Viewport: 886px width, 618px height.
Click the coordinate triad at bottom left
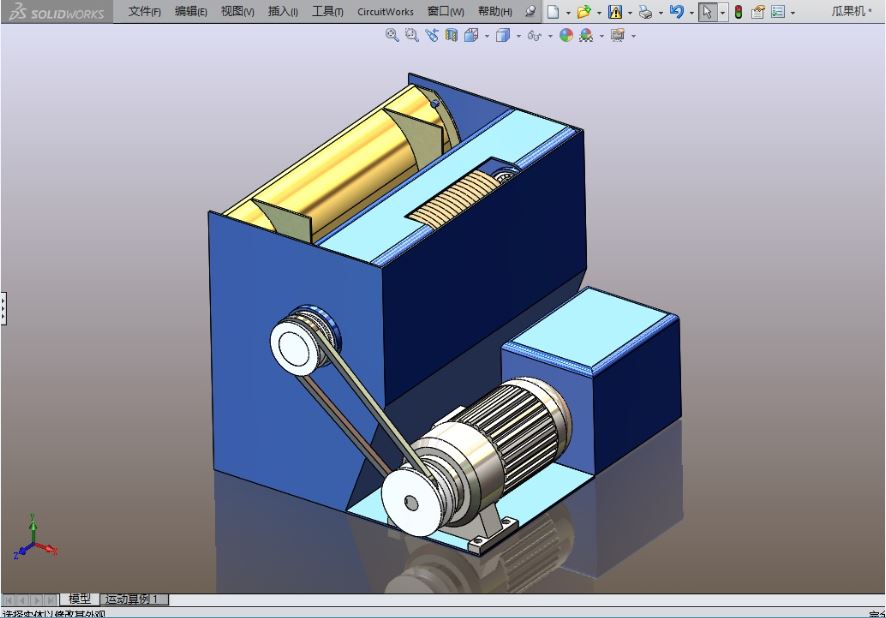[x=35, y=537]
